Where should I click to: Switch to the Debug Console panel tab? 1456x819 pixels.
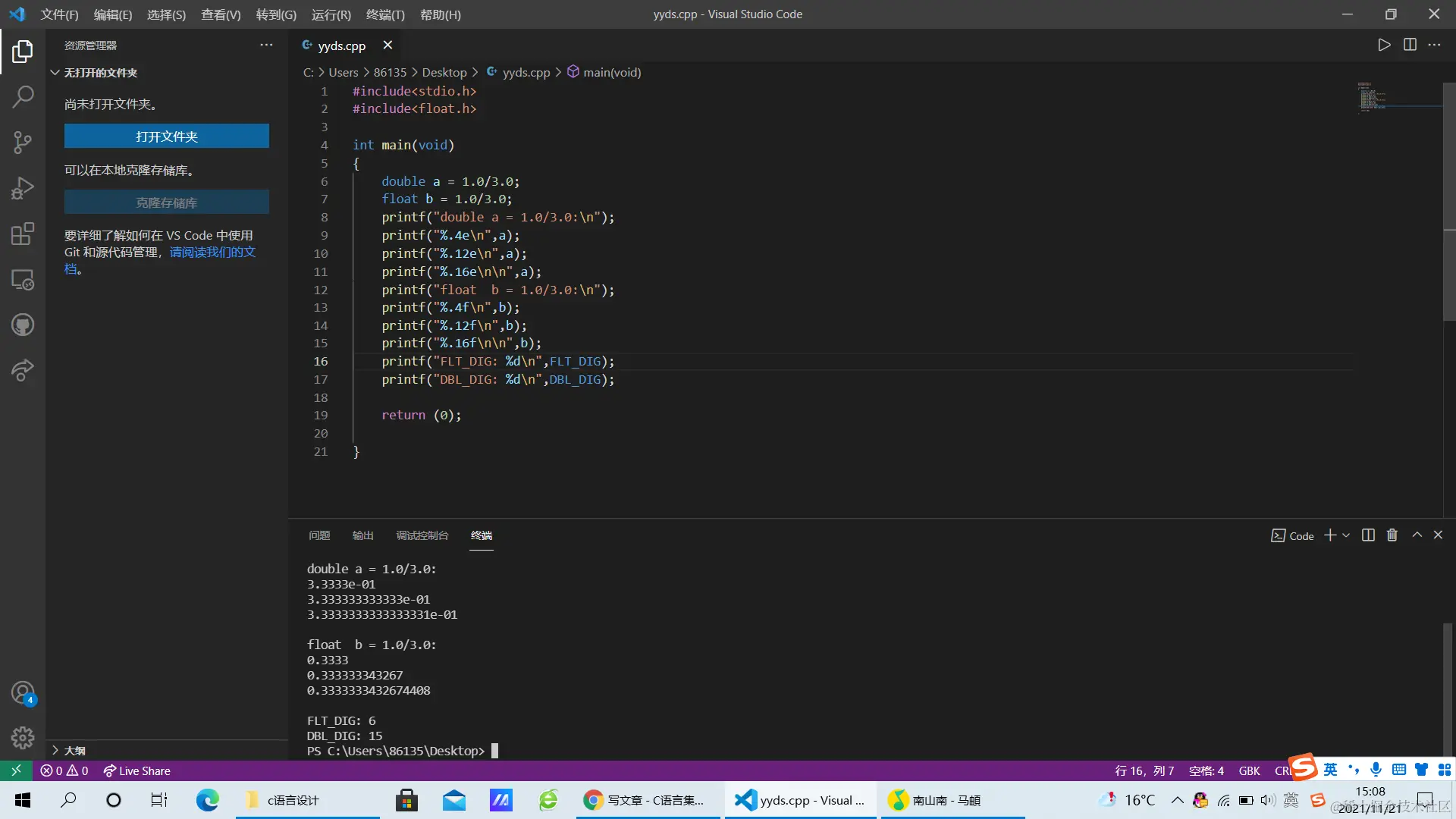422,535
